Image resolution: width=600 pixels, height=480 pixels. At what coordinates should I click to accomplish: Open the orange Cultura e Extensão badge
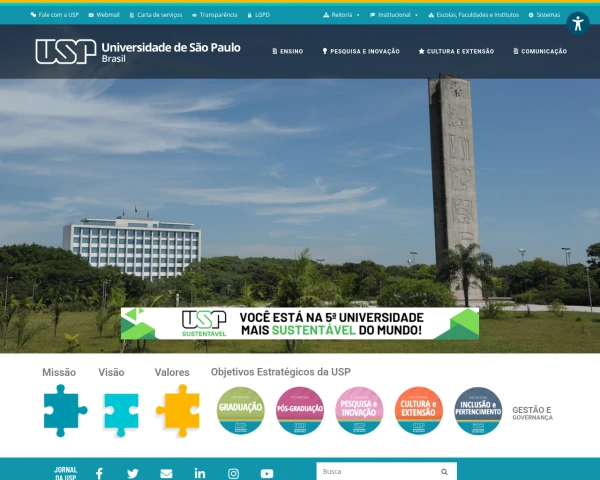(419, 410)
